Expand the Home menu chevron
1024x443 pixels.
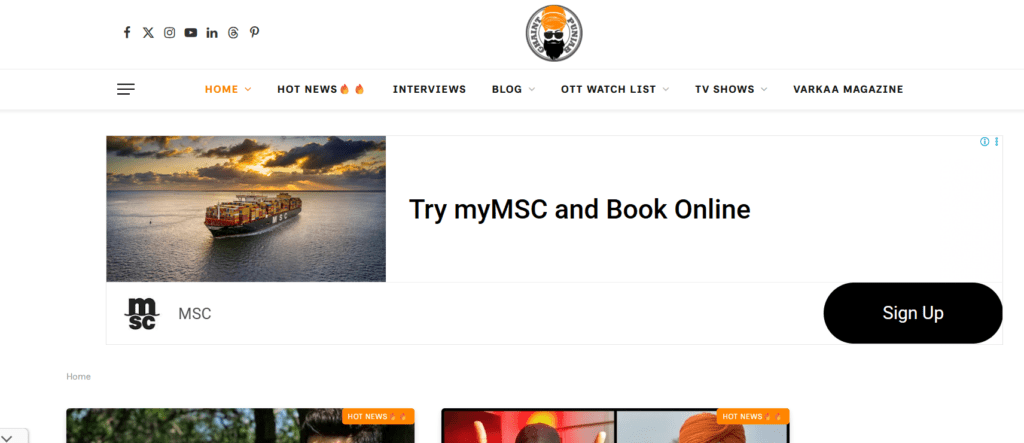(x=248, y=90)
